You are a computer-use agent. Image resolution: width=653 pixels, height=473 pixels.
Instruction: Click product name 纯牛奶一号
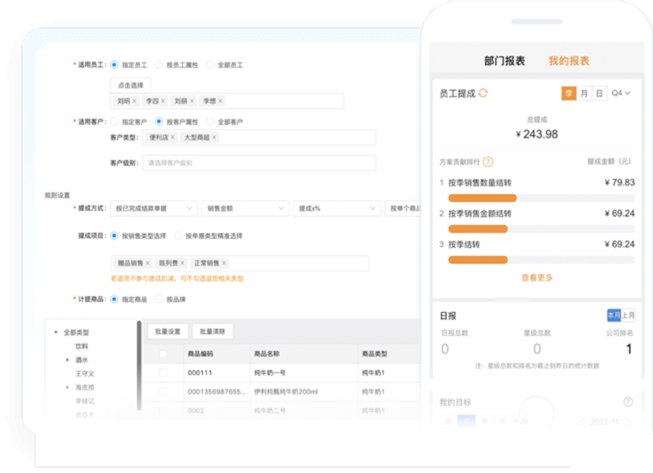tap(270, 373)
